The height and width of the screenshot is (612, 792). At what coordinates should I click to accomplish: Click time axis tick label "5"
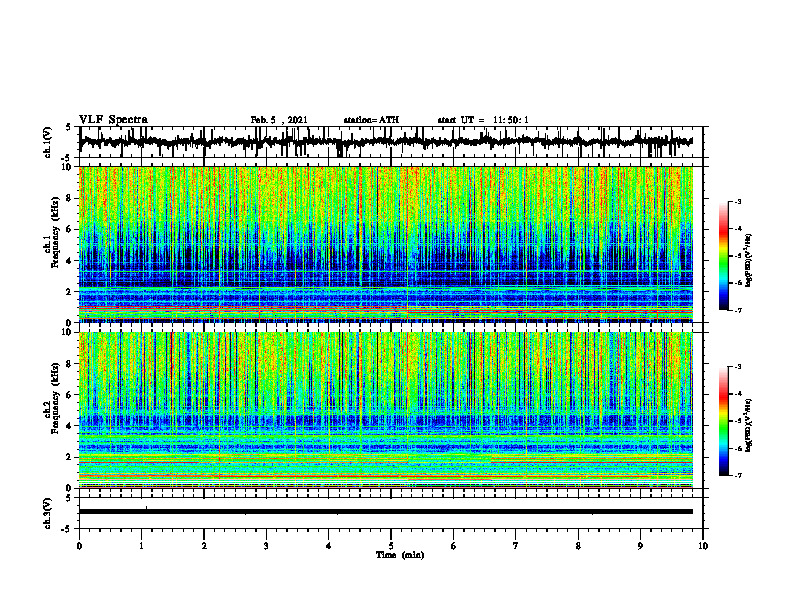(x=391, y=546)
